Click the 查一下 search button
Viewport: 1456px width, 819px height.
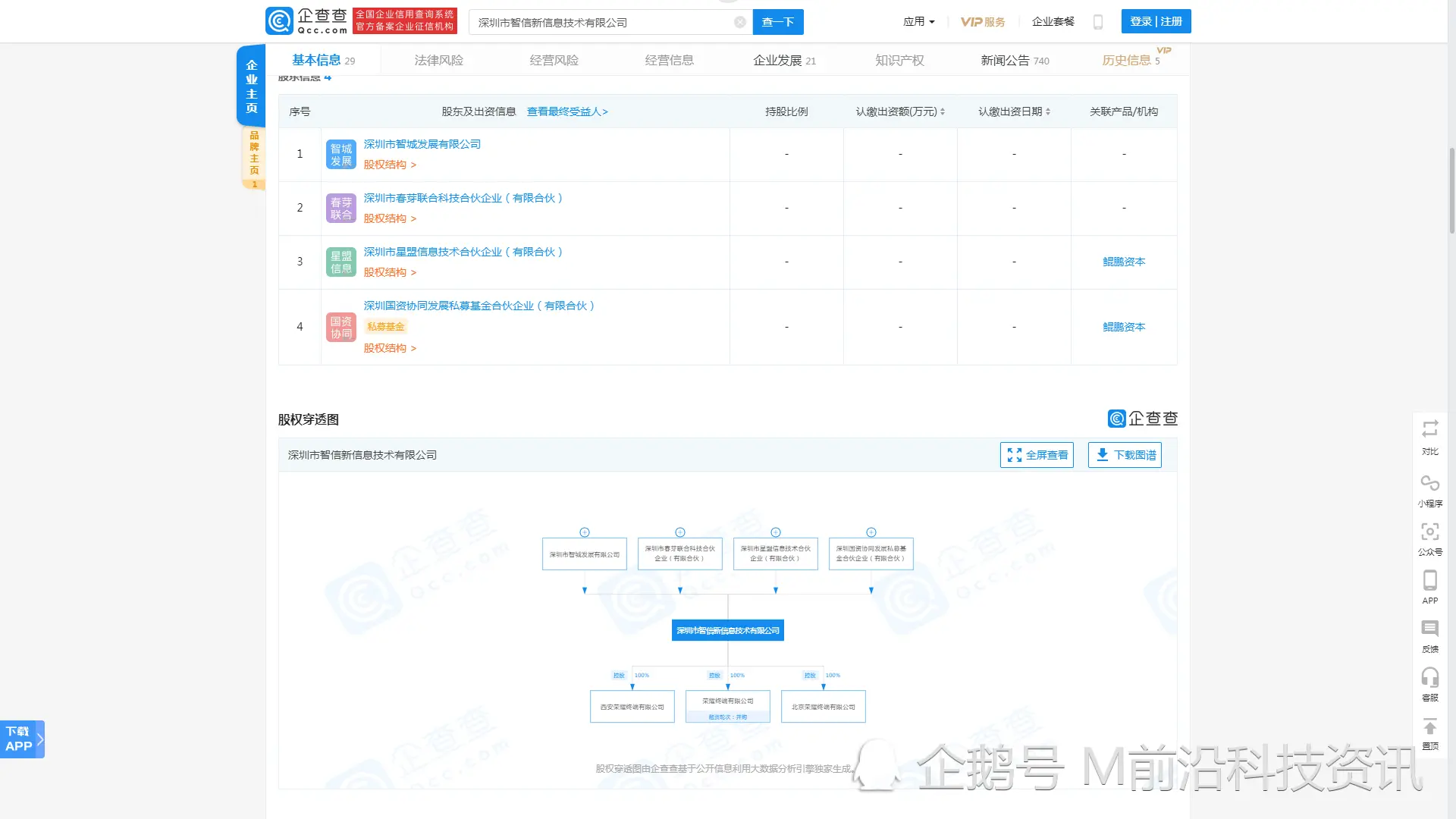[778, 22]
